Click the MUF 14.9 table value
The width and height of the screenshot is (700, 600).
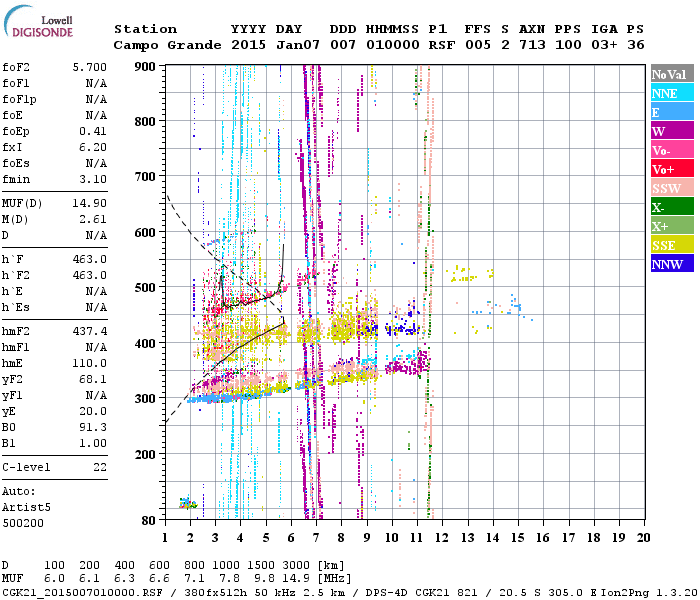[296, 579]
